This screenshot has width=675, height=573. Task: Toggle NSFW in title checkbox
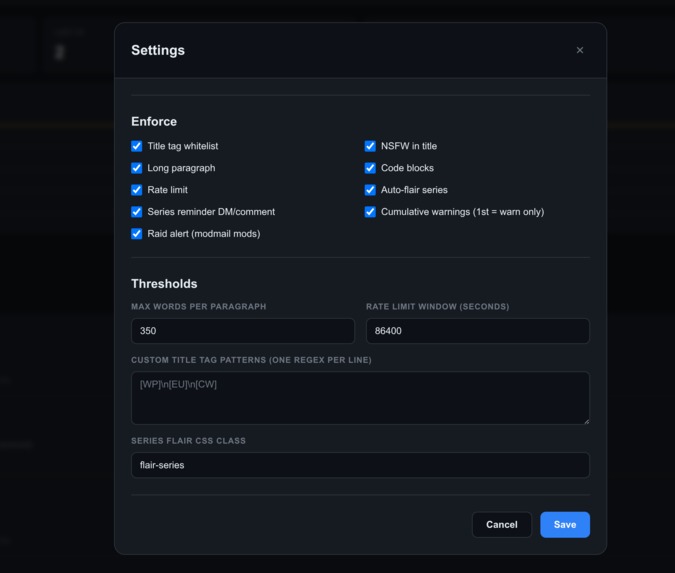[370, 146]
